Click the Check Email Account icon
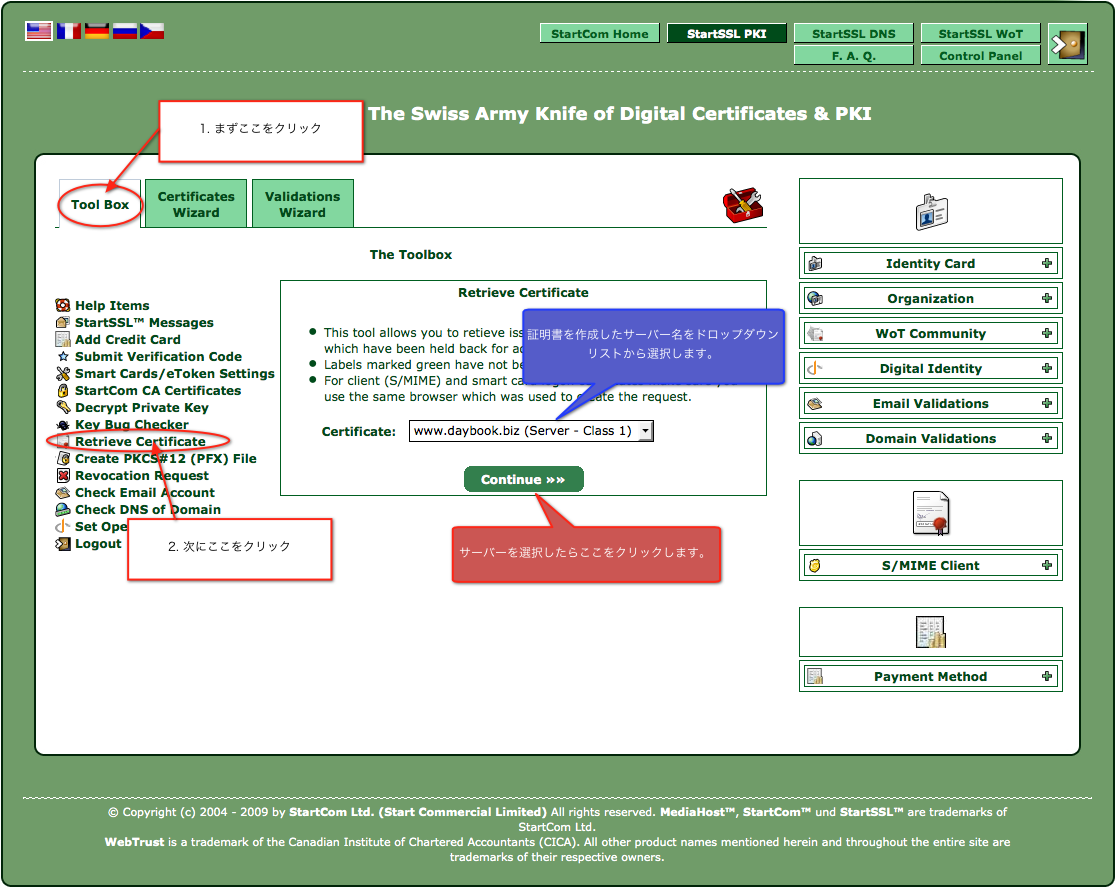This screenshot has width=1116, height=888. click(x=63, y=492)
